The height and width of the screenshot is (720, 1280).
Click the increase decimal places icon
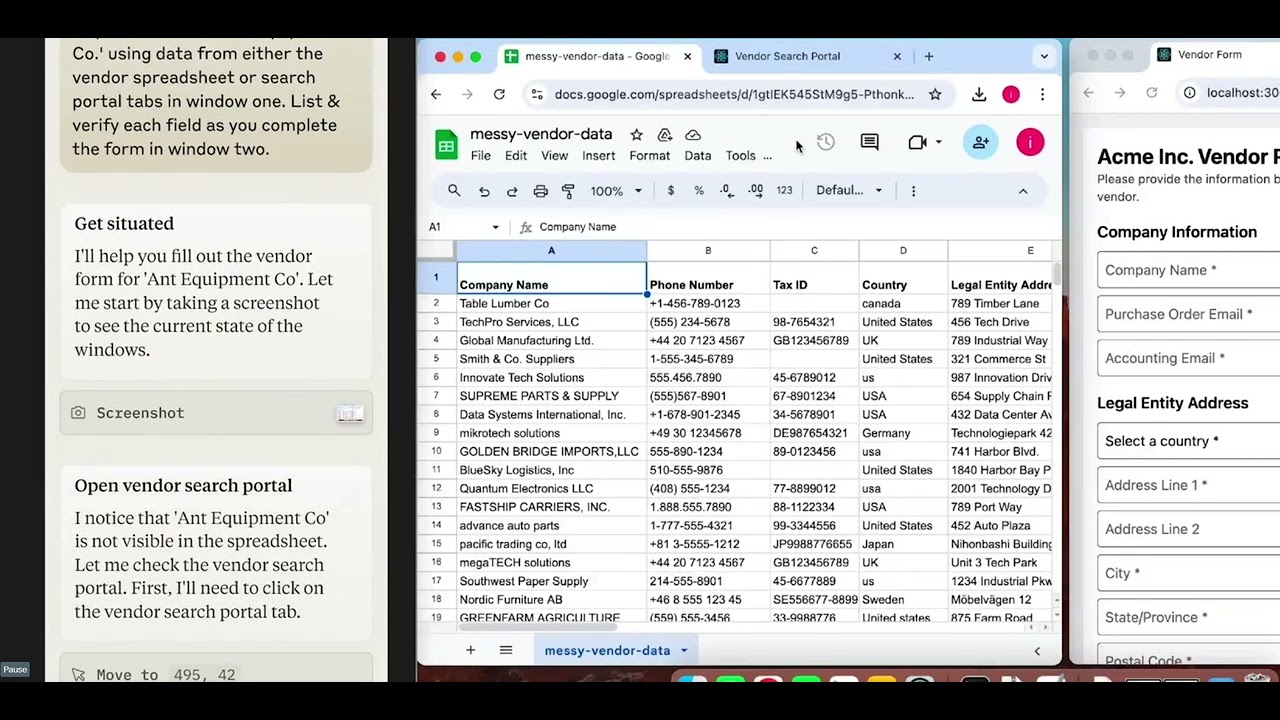point(755,191)
